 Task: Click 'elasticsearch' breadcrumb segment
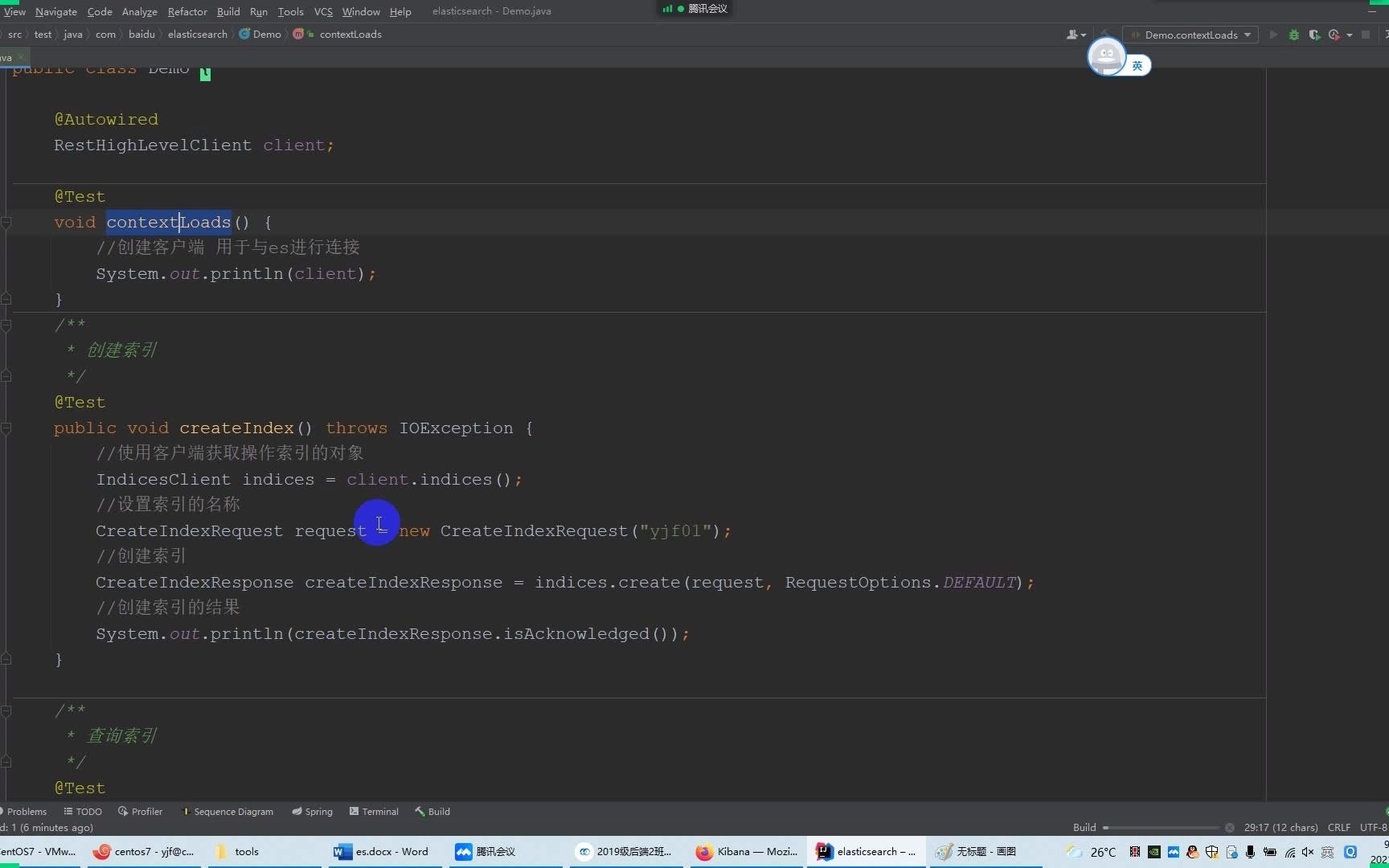point(198,35)
